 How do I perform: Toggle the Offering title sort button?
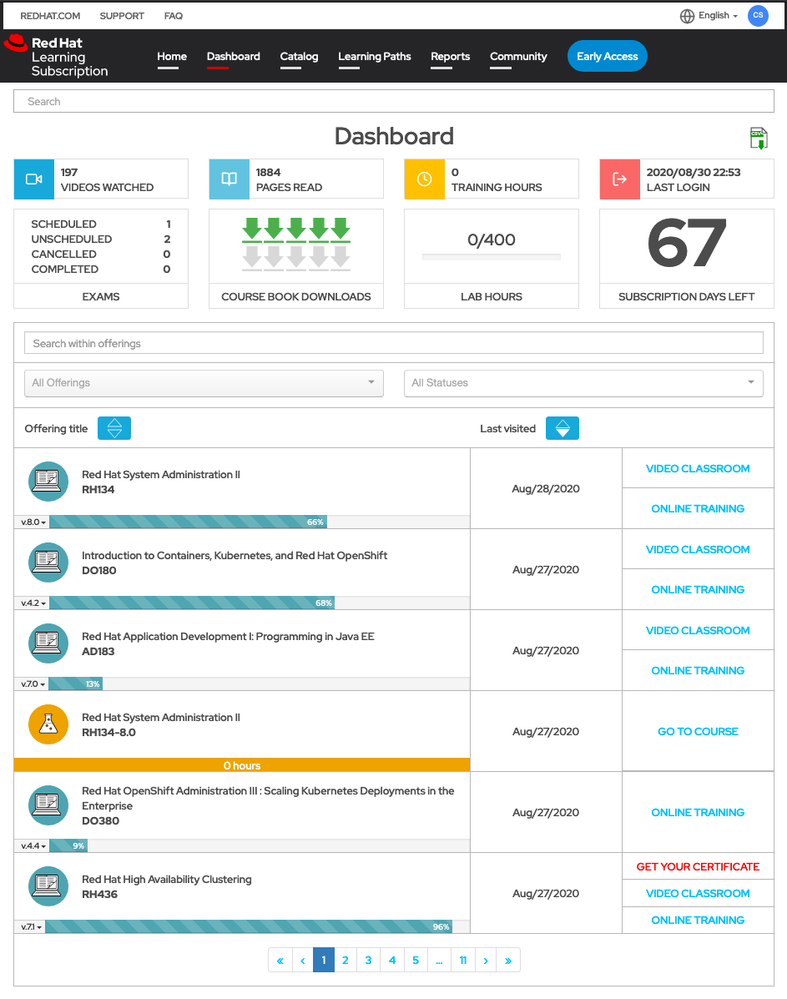(114, 428)
